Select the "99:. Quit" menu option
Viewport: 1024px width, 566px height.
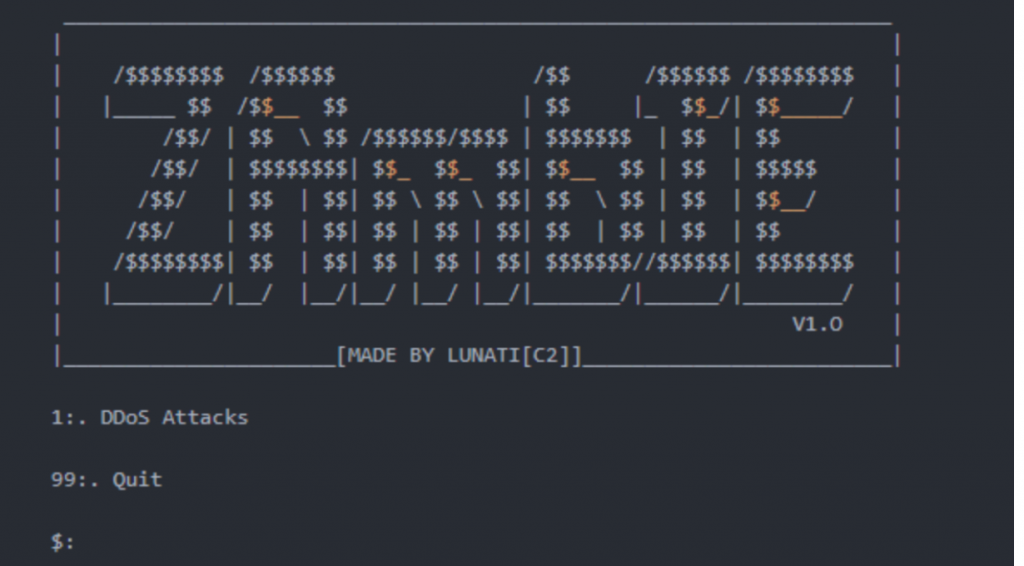click(x=106, y=479)
